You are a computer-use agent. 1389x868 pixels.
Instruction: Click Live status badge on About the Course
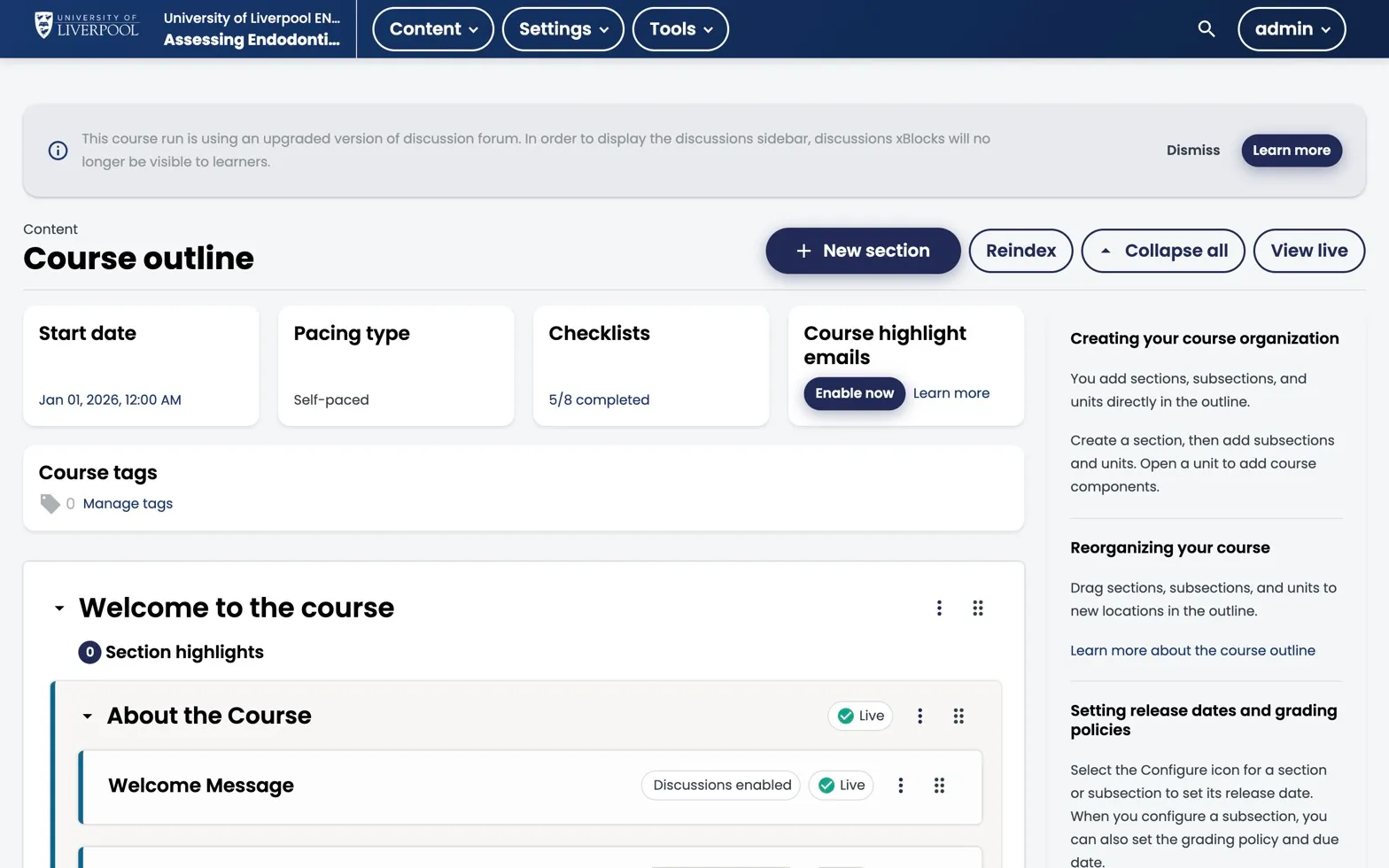tap(860, 716)
